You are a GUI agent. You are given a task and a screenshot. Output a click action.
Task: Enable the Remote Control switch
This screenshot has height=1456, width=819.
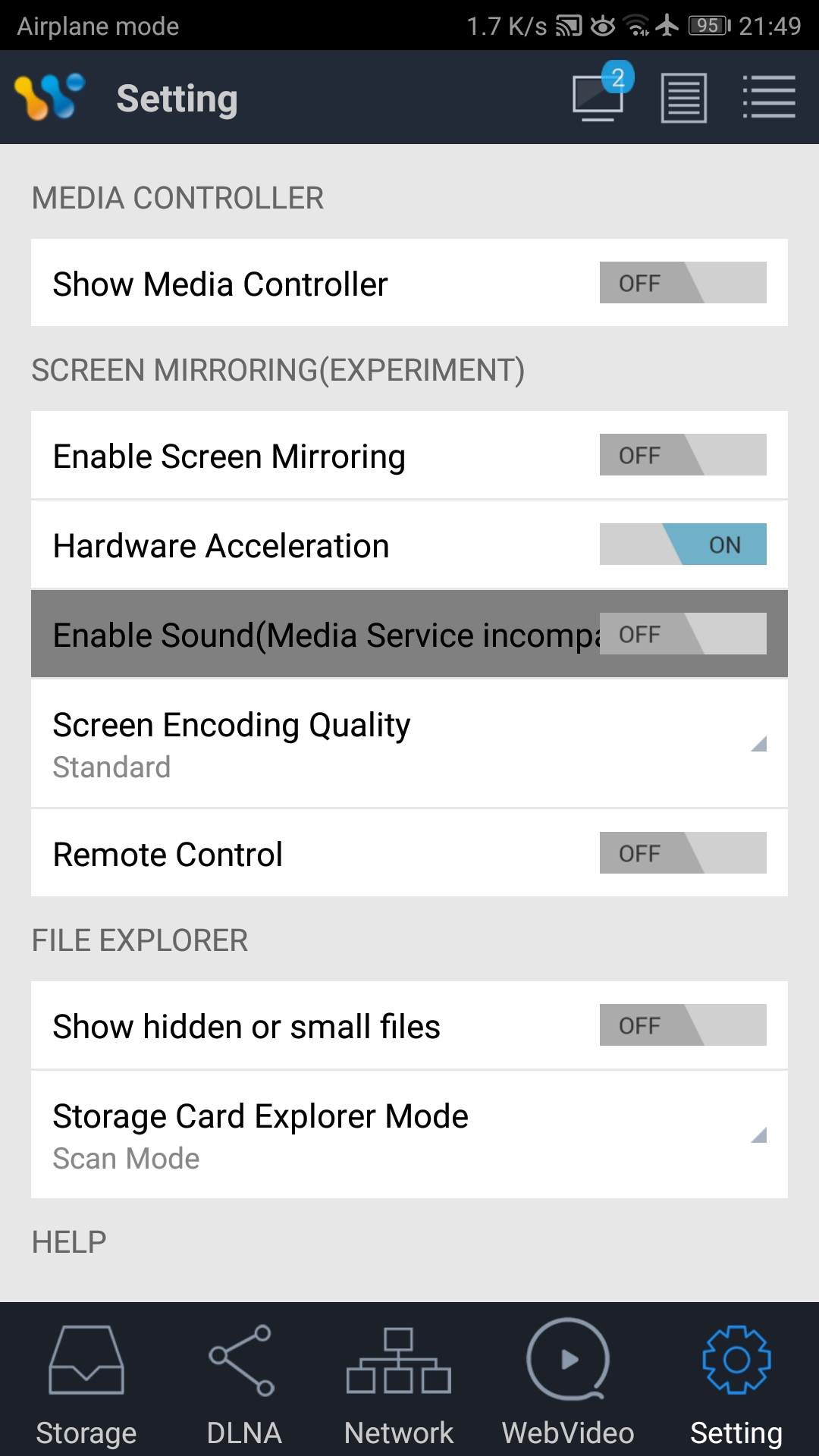pyautogui.click(x=682, y=853)
